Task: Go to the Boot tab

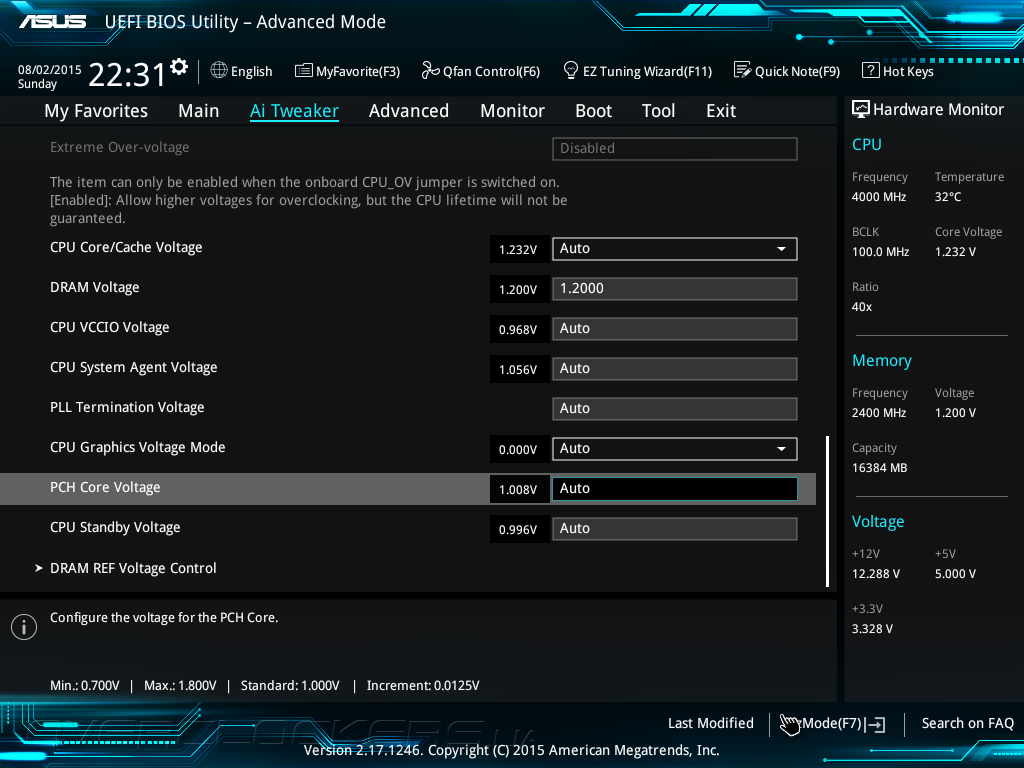Action: tap(593, 111)
